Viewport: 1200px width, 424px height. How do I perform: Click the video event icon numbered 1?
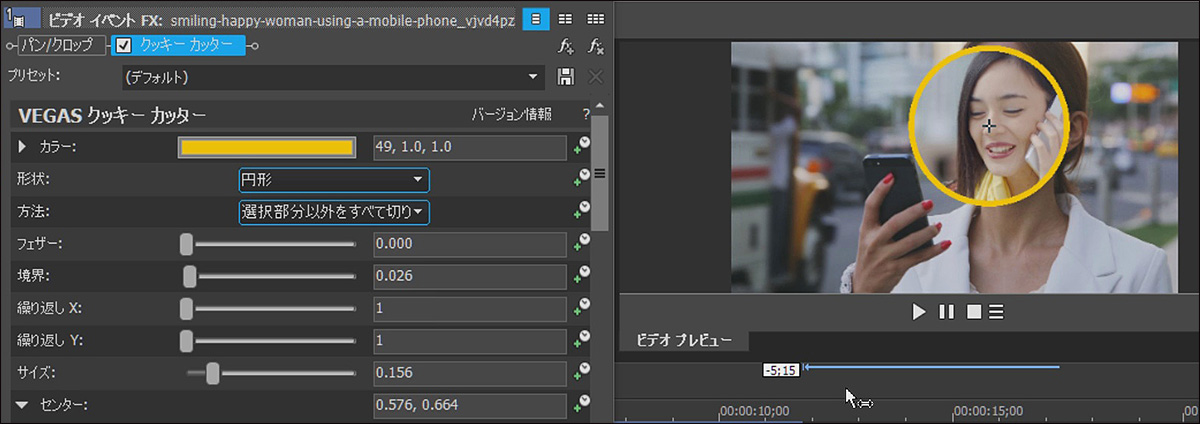[20, 18]
